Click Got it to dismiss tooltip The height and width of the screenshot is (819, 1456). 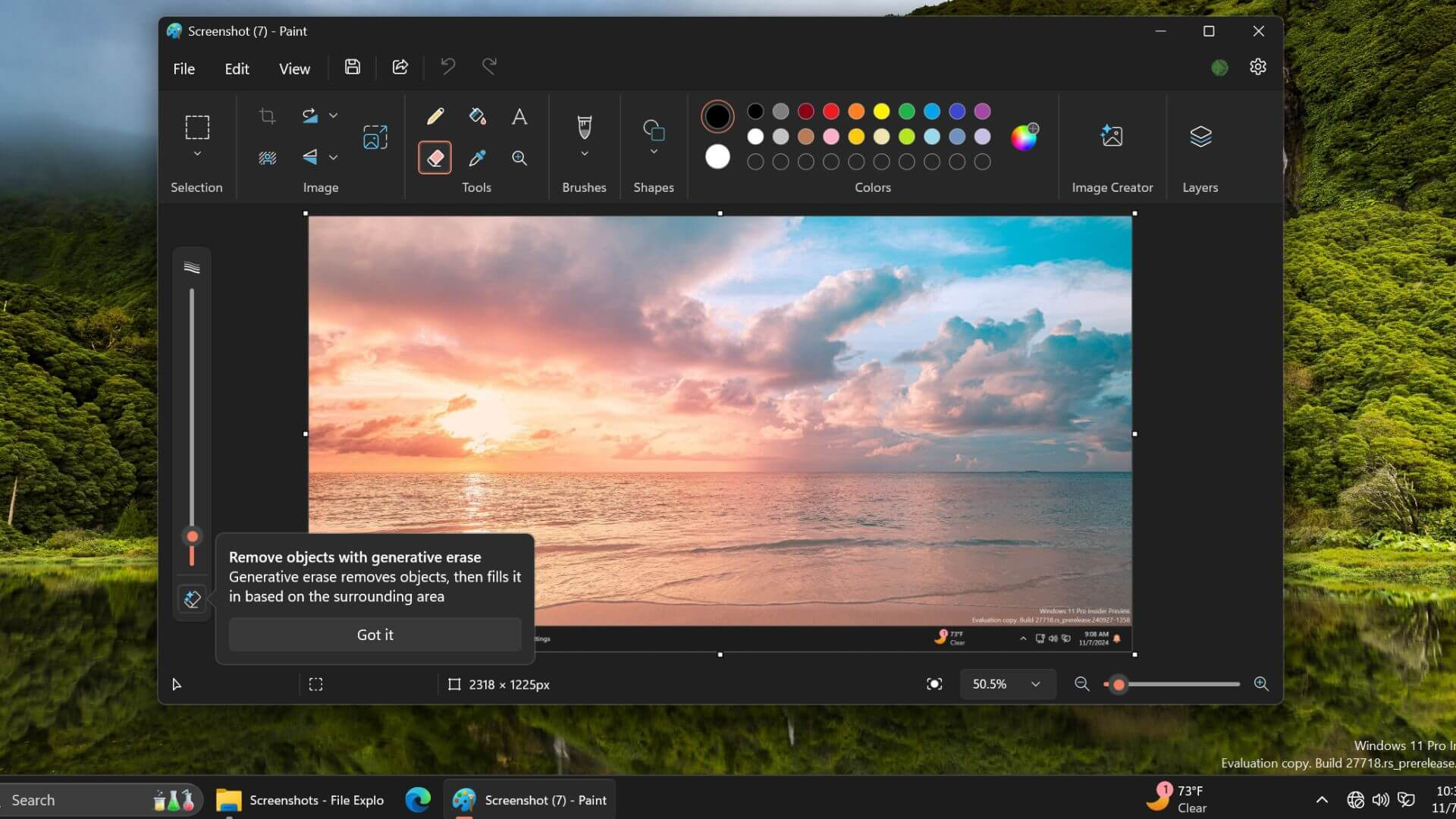(375, 634)
